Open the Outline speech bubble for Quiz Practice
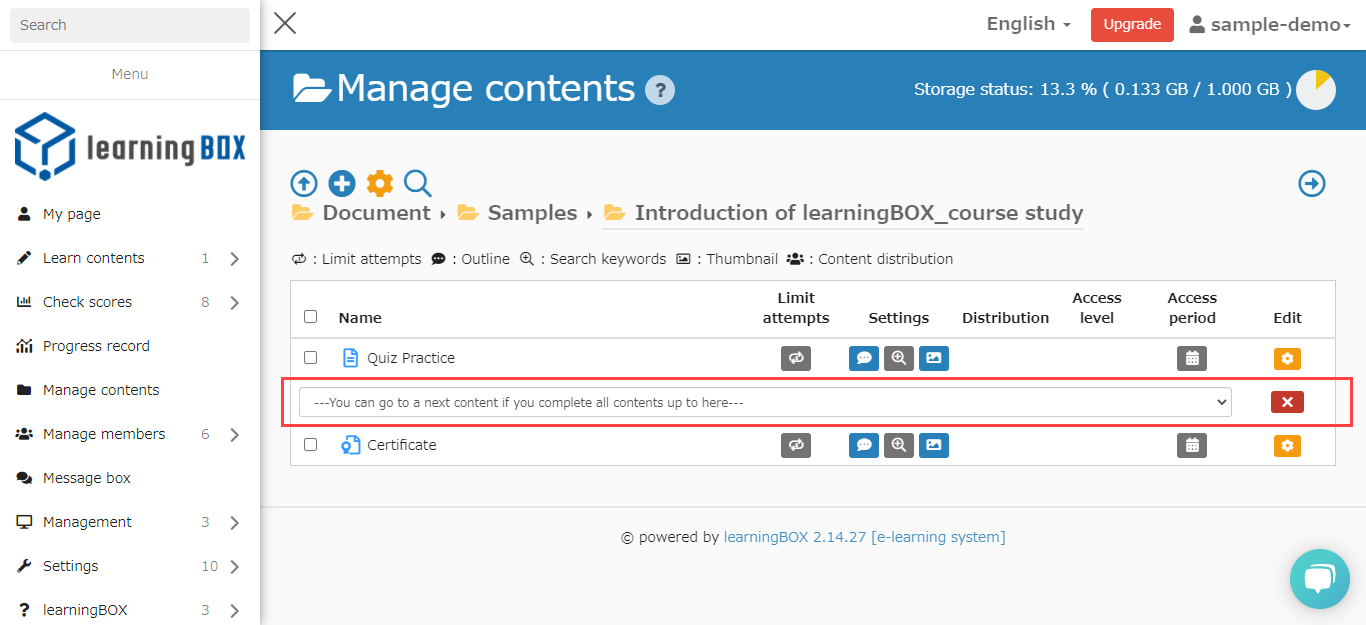 coord(864,358)
